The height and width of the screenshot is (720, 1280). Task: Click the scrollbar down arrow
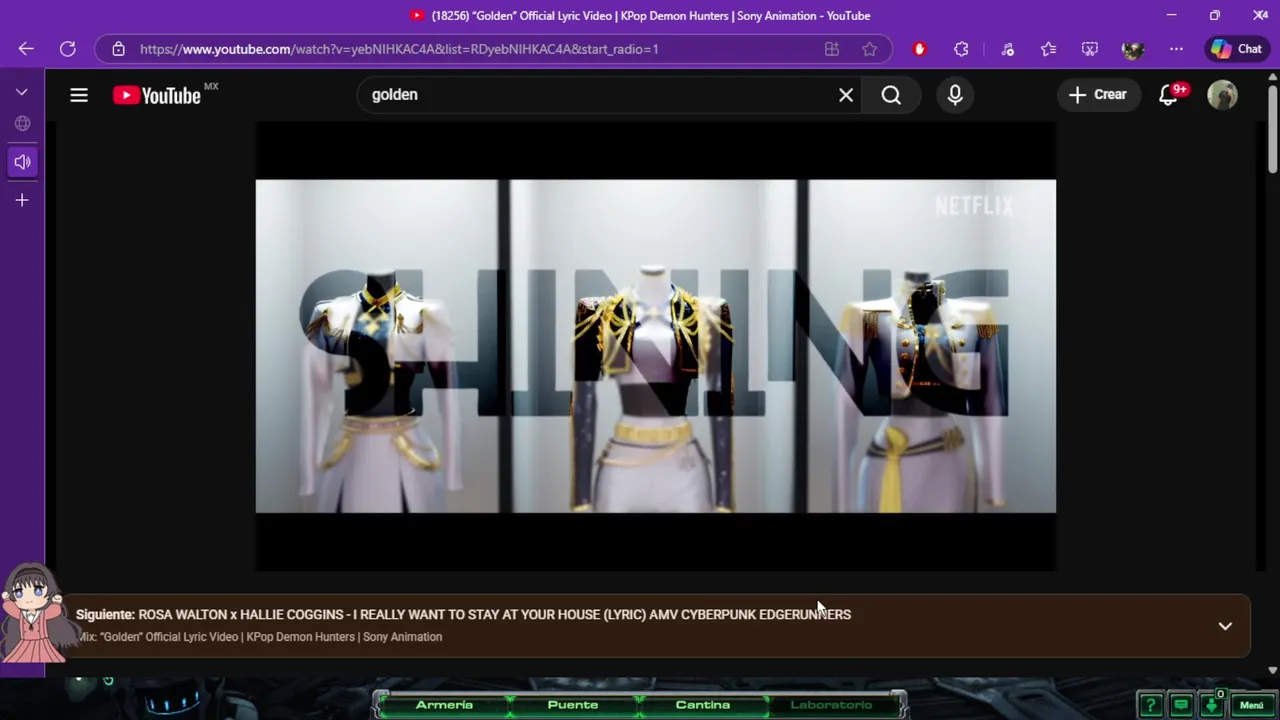[1272, 670]
